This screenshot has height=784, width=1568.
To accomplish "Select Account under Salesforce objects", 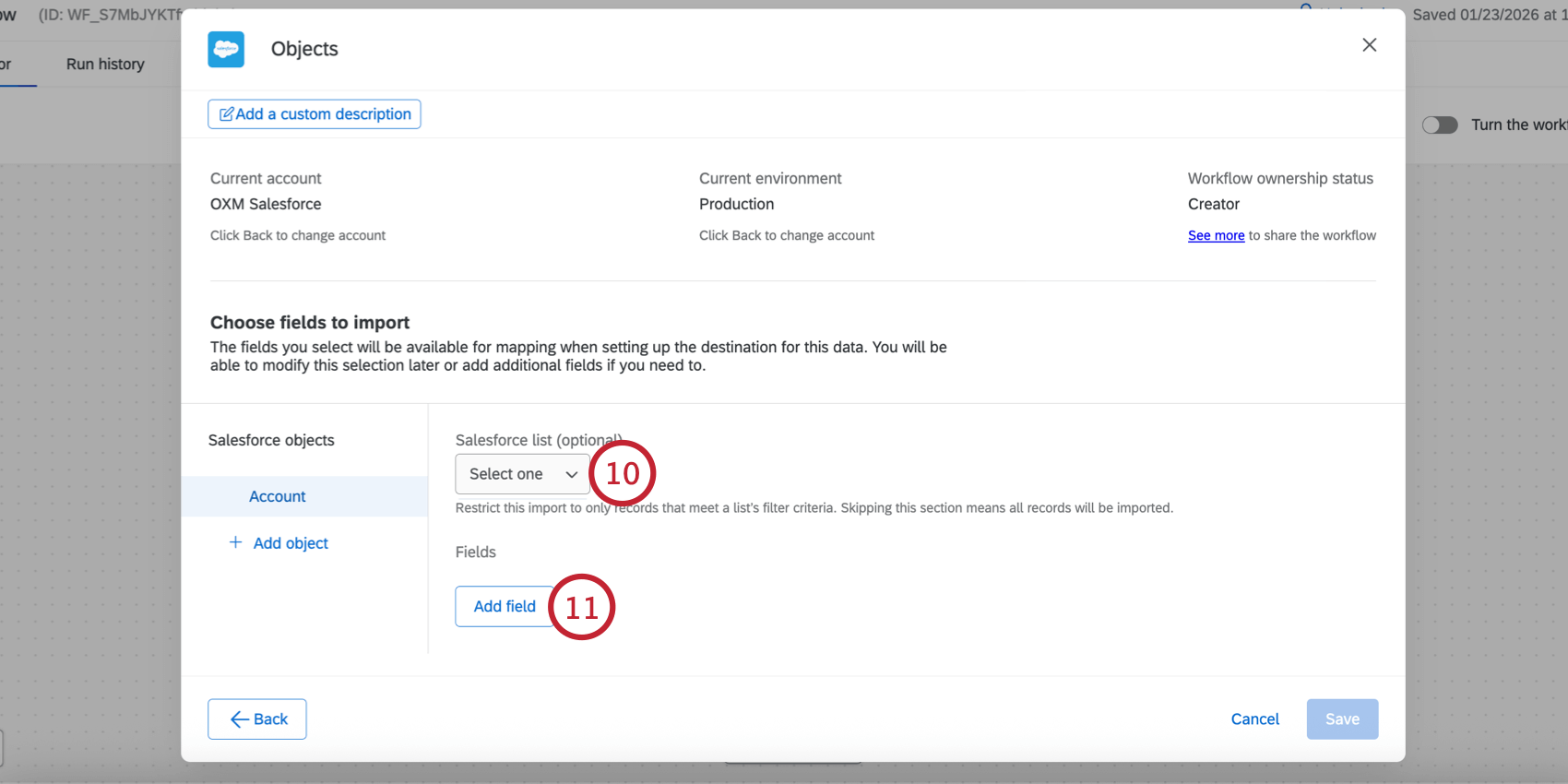I will click(278, 496).
